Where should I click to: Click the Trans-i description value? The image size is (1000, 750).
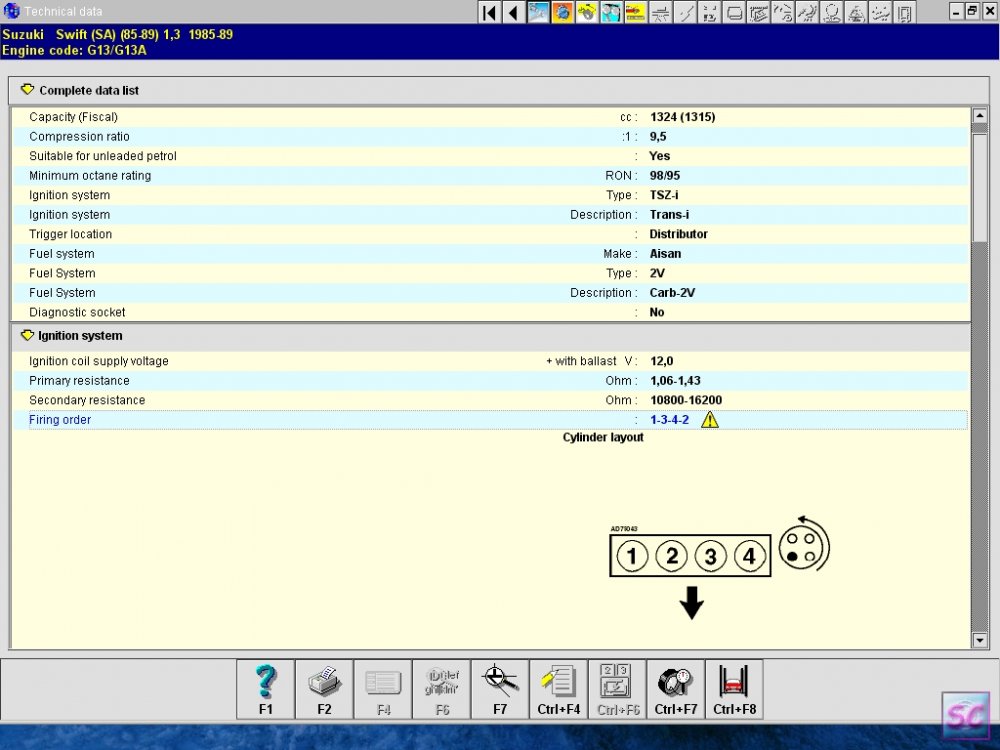coord(669,214)
